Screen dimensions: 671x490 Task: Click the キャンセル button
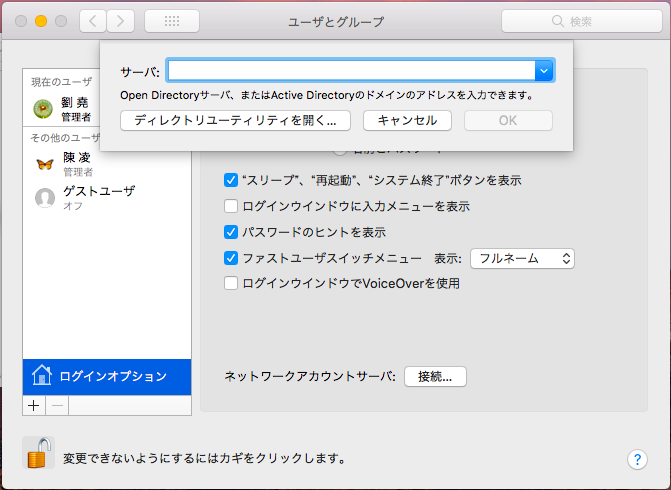coord(407,121)
